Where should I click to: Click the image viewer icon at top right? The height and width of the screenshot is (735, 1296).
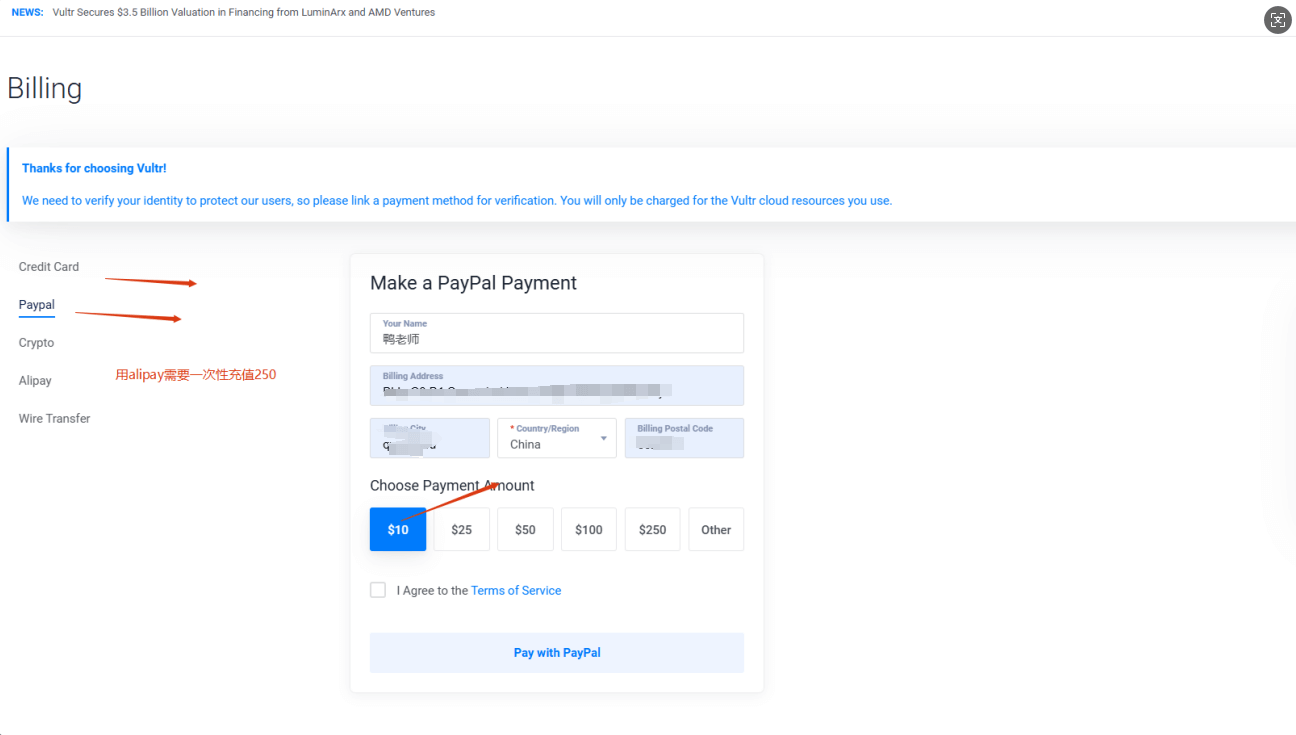[x=1278, y=19]
